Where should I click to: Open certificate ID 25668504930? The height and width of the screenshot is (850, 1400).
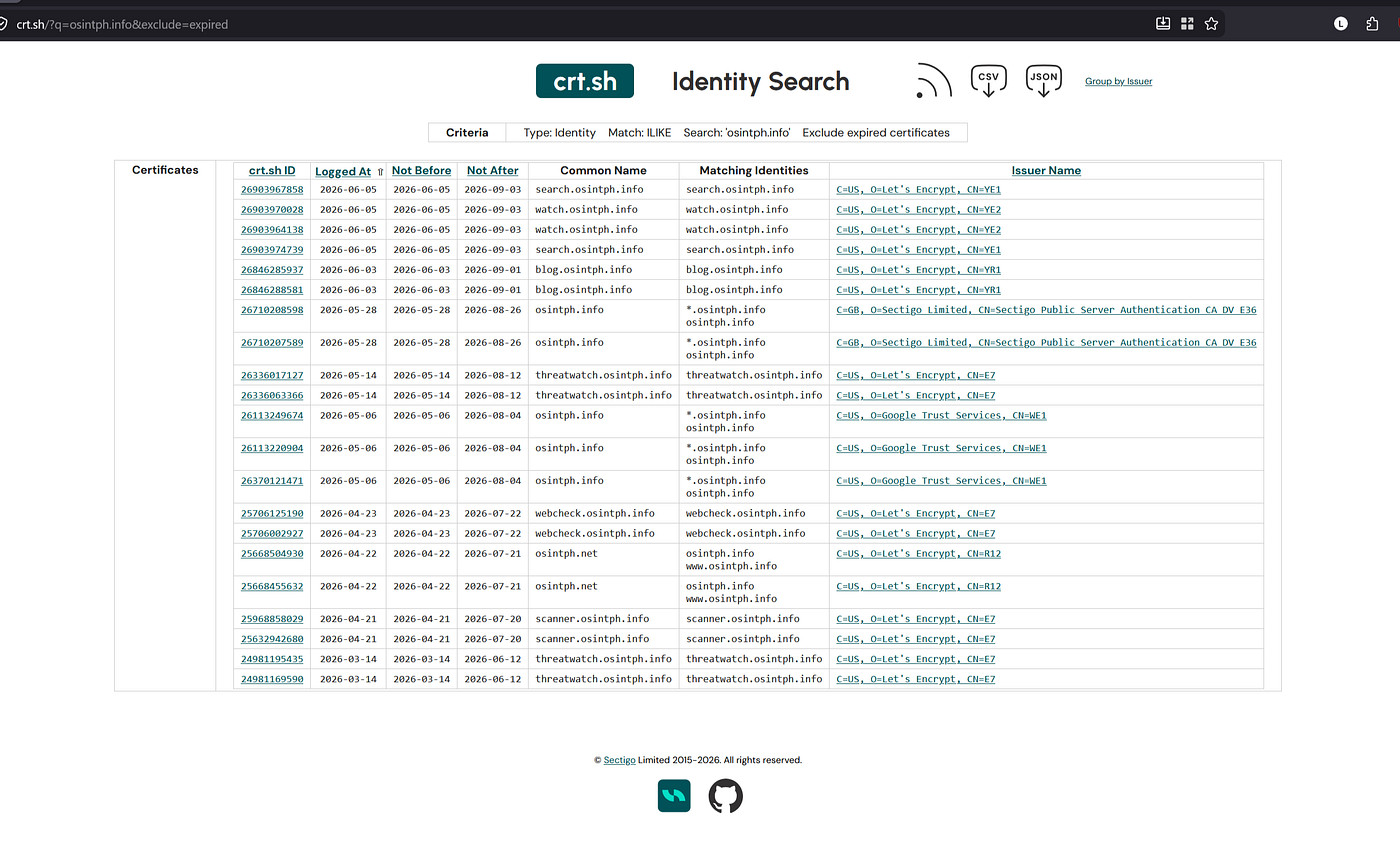pyautogui.click(x=272, y=554)
